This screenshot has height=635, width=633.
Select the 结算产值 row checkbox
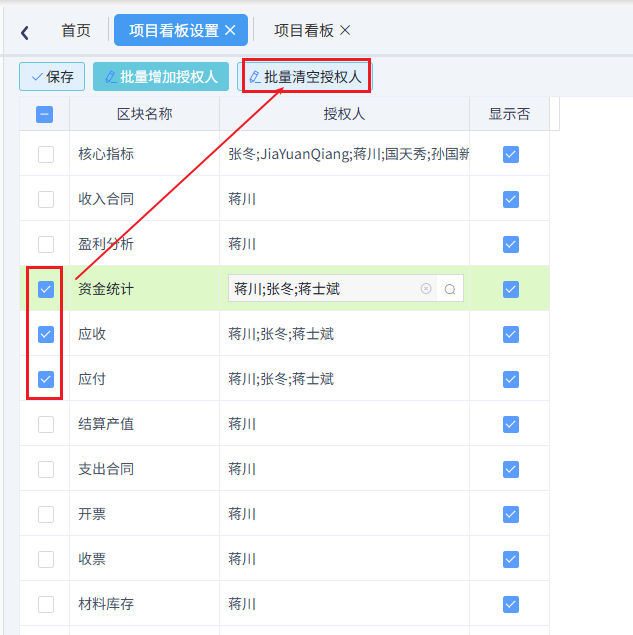click(46, 424)
